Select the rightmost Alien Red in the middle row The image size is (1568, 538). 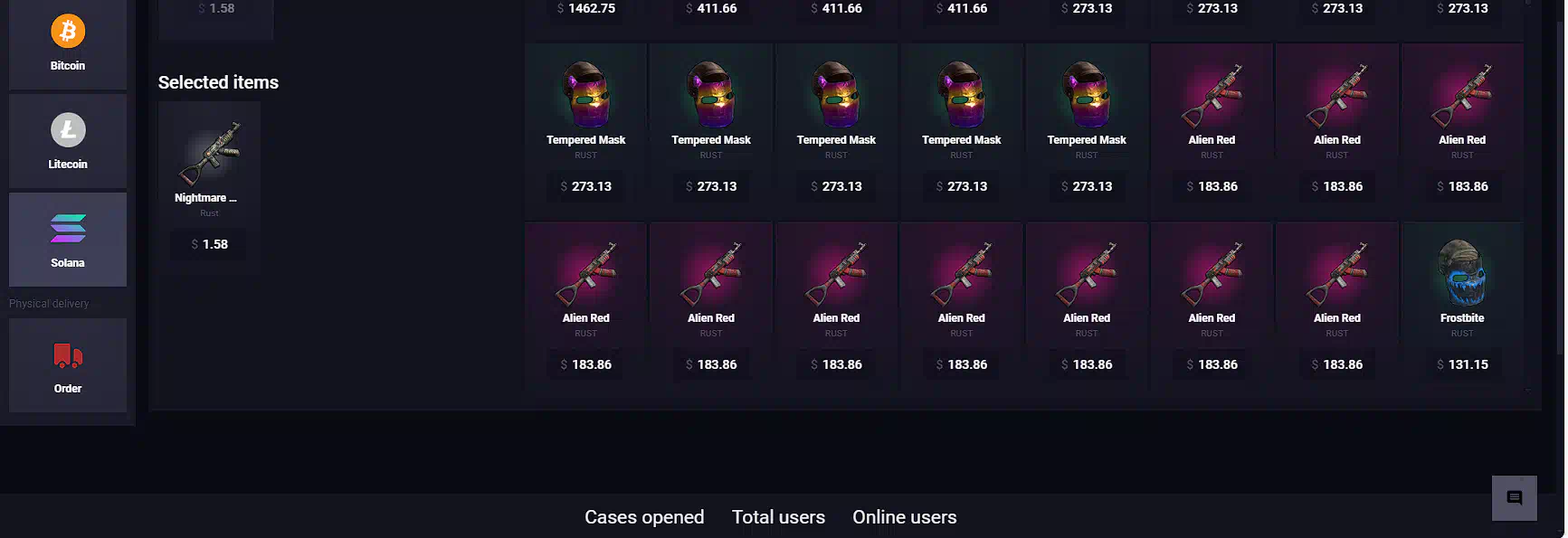(1461, 128)
